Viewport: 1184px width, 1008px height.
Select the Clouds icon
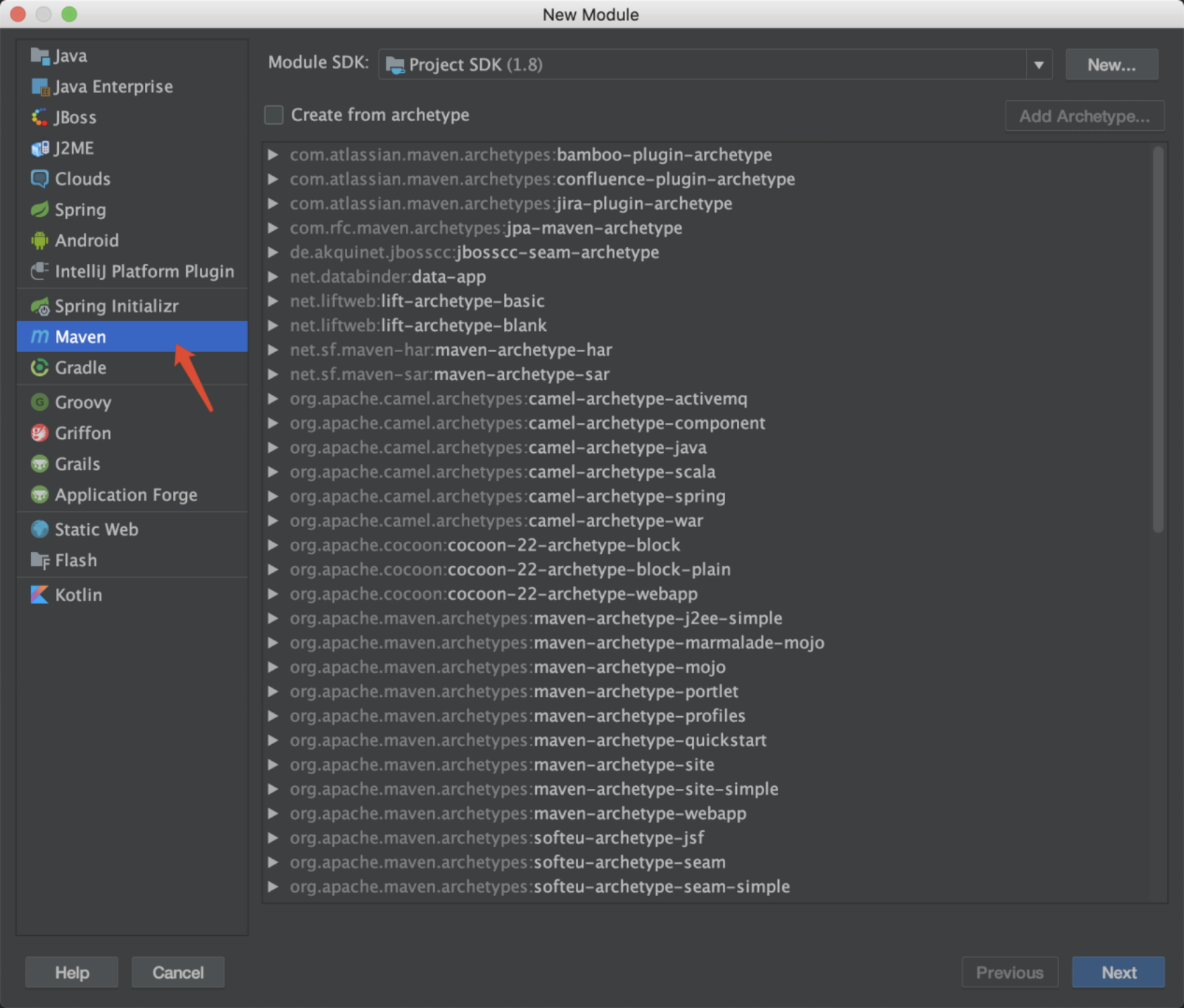[x=40, y=179]
